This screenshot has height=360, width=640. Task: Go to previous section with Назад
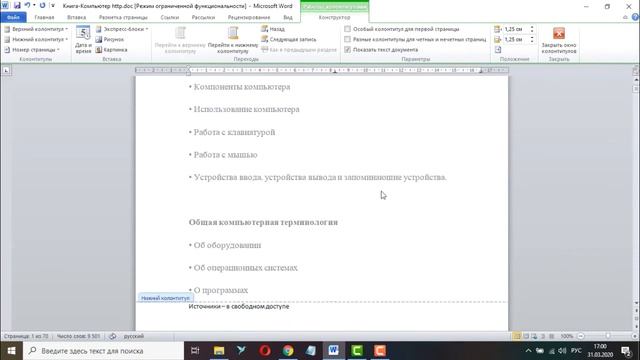(273, 29)
